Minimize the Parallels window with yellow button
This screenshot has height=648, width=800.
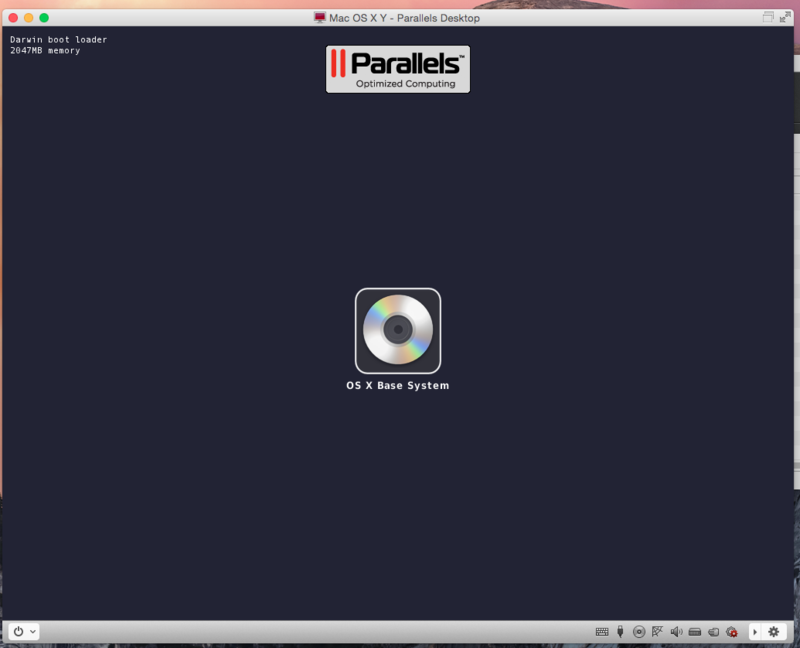click(29, 18)
